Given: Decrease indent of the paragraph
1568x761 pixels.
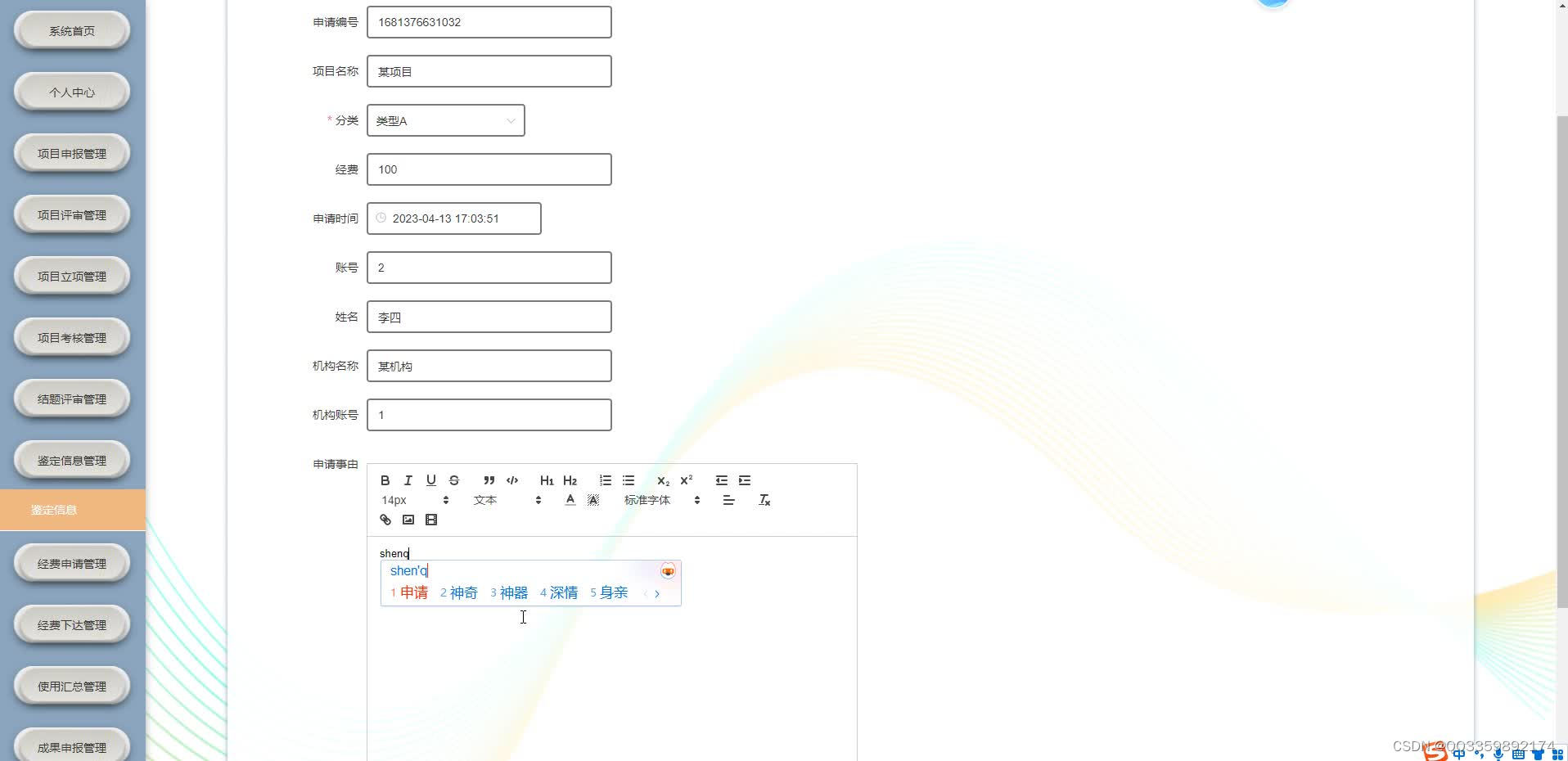Looking at the screenshot, I should coord(721,480).
